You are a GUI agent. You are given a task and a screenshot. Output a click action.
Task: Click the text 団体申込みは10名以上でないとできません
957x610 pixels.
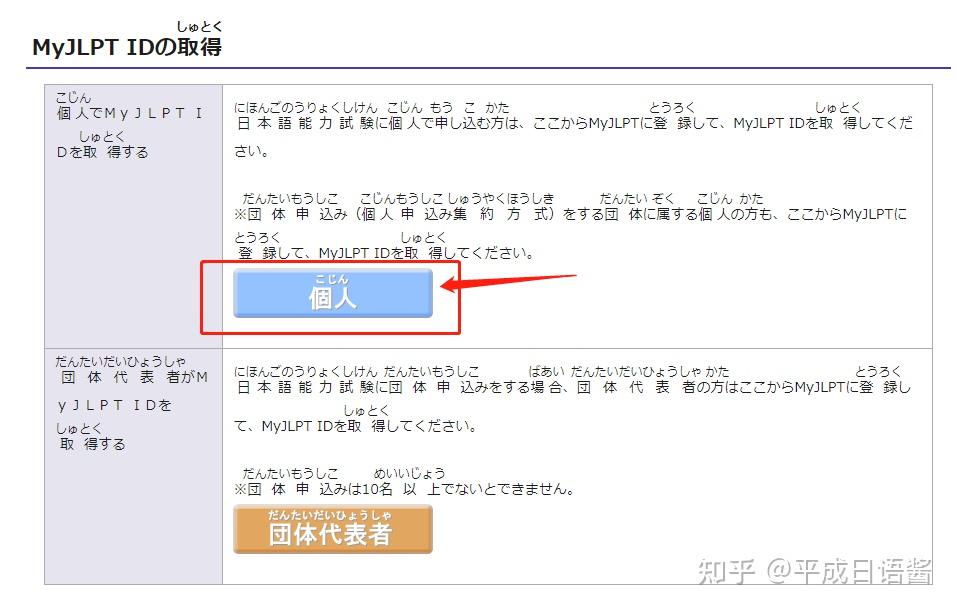[x=400, y=489]
